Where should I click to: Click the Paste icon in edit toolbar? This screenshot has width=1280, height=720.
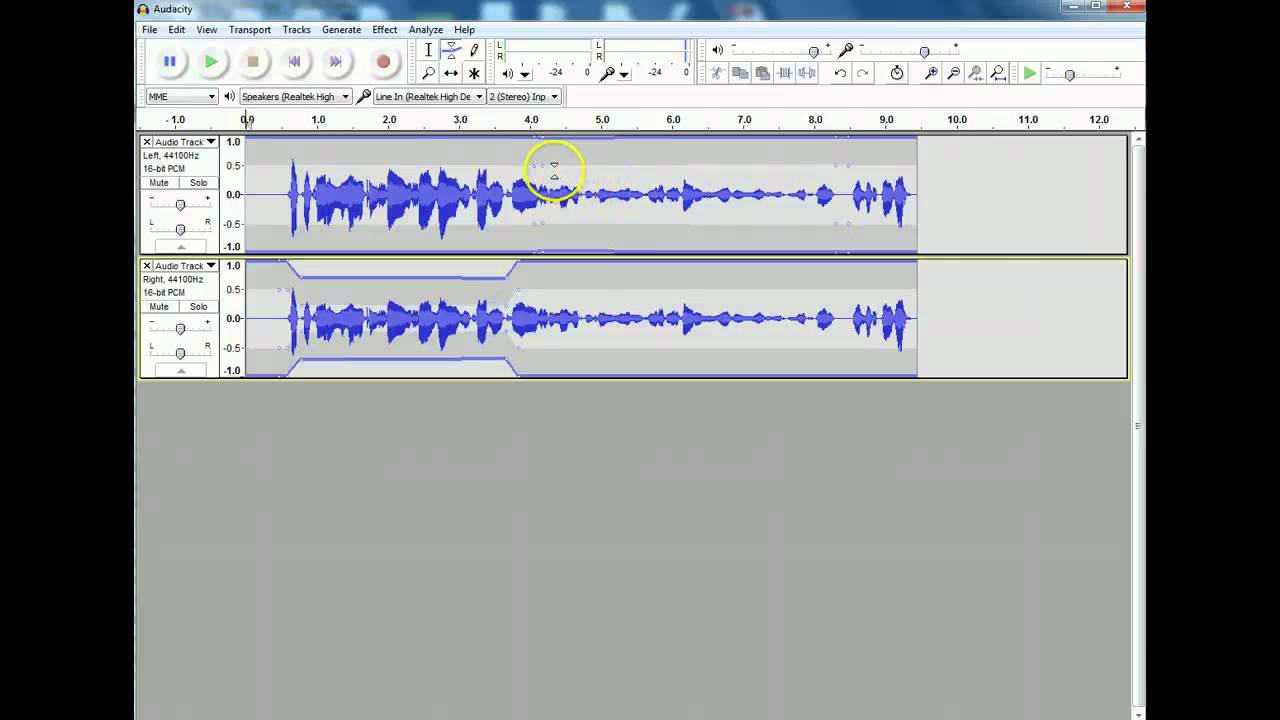click(762, 73)
